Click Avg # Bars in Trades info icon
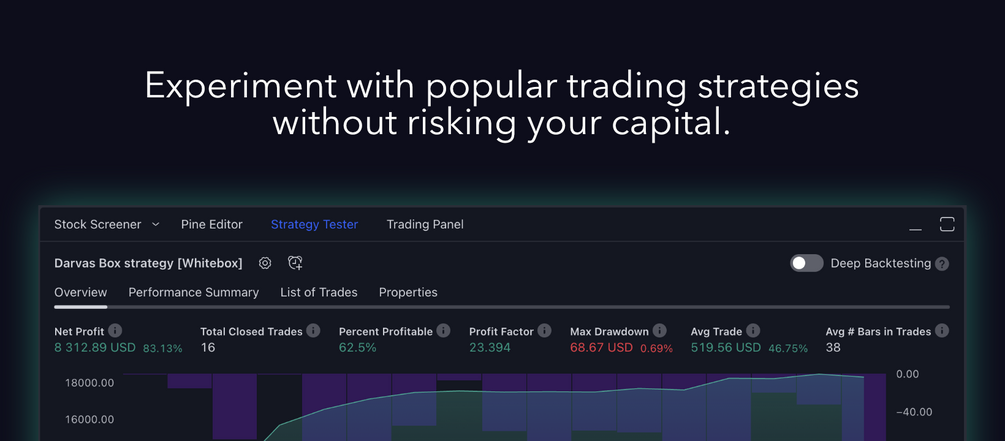1005x441 pixels. pyautogui.click(x=942, y=331)
